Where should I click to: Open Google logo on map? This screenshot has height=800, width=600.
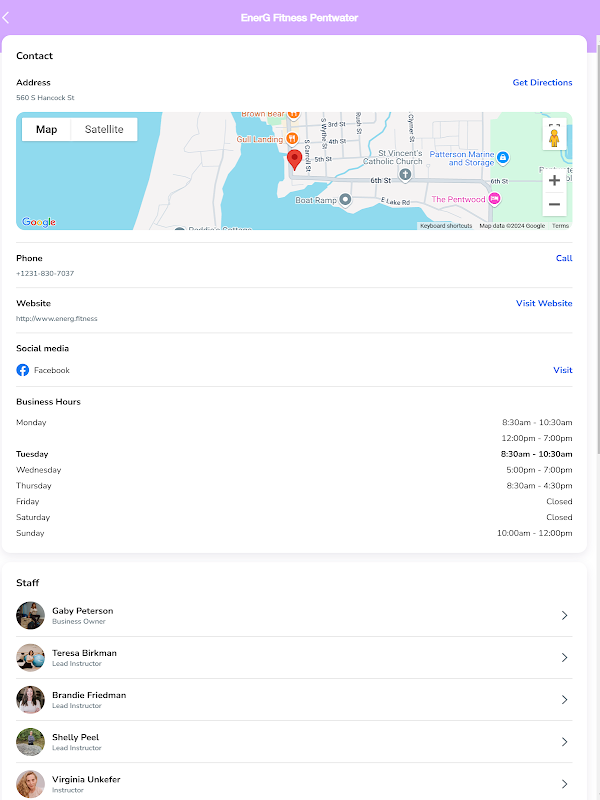(39, 222)
